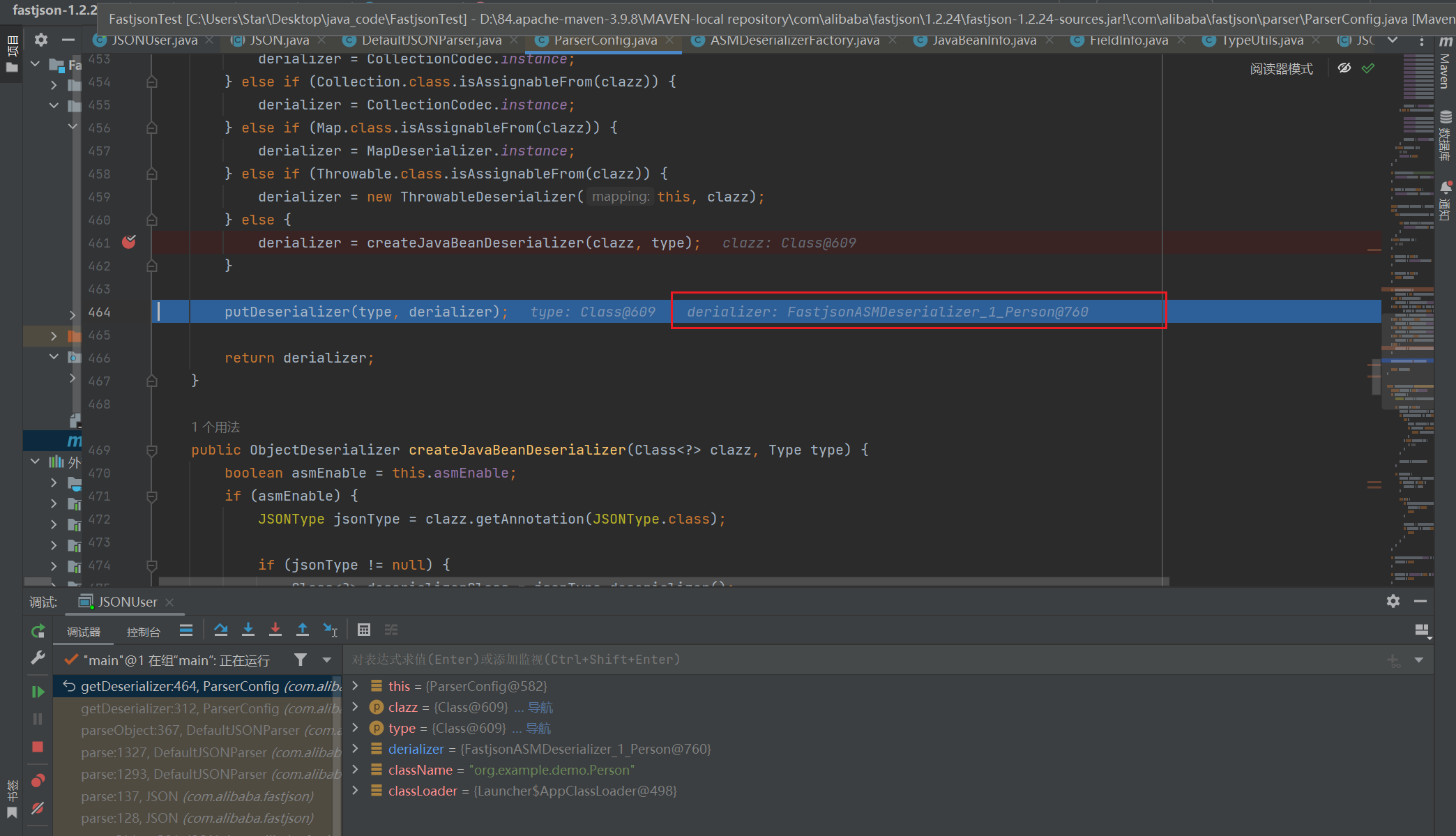The image size is (1456, 836).
Task: Toggle reader mode eye icon
Action: click(1344, 68)
